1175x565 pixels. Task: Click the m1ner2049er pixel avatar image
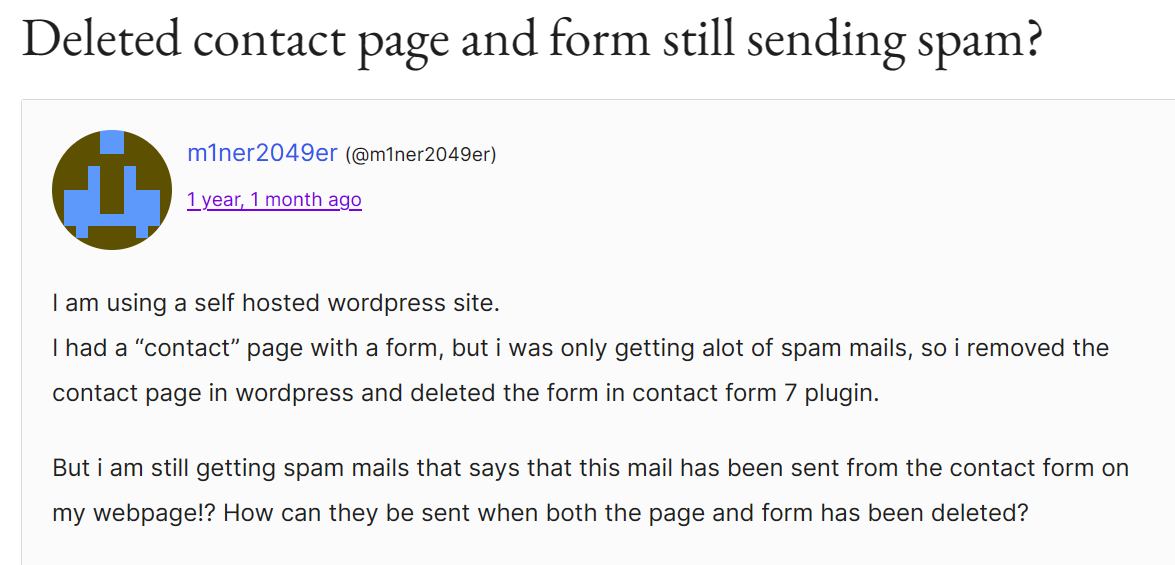(x=112, y=190)
